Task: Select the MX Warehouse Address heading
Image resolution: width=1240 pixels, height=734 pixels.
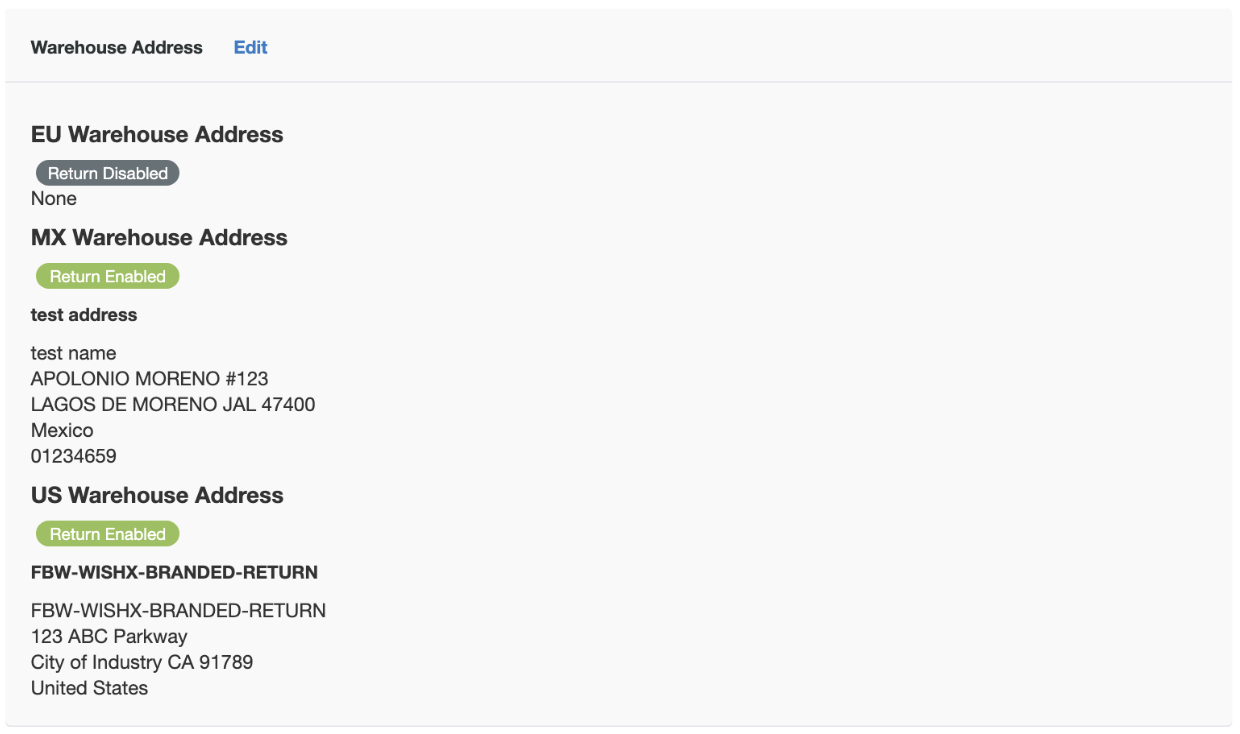Action: click(x=159, y=238)
